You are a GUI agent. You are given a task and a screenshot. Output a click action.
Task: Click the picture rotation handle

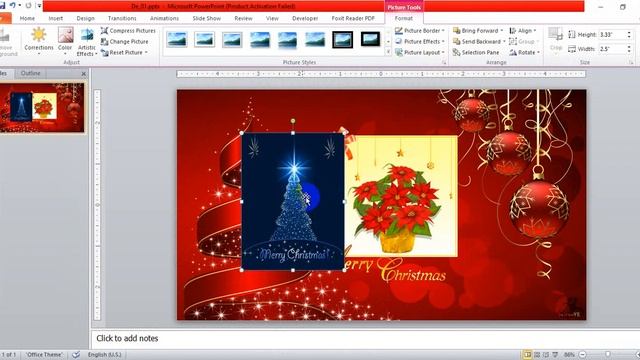point(293,121)
